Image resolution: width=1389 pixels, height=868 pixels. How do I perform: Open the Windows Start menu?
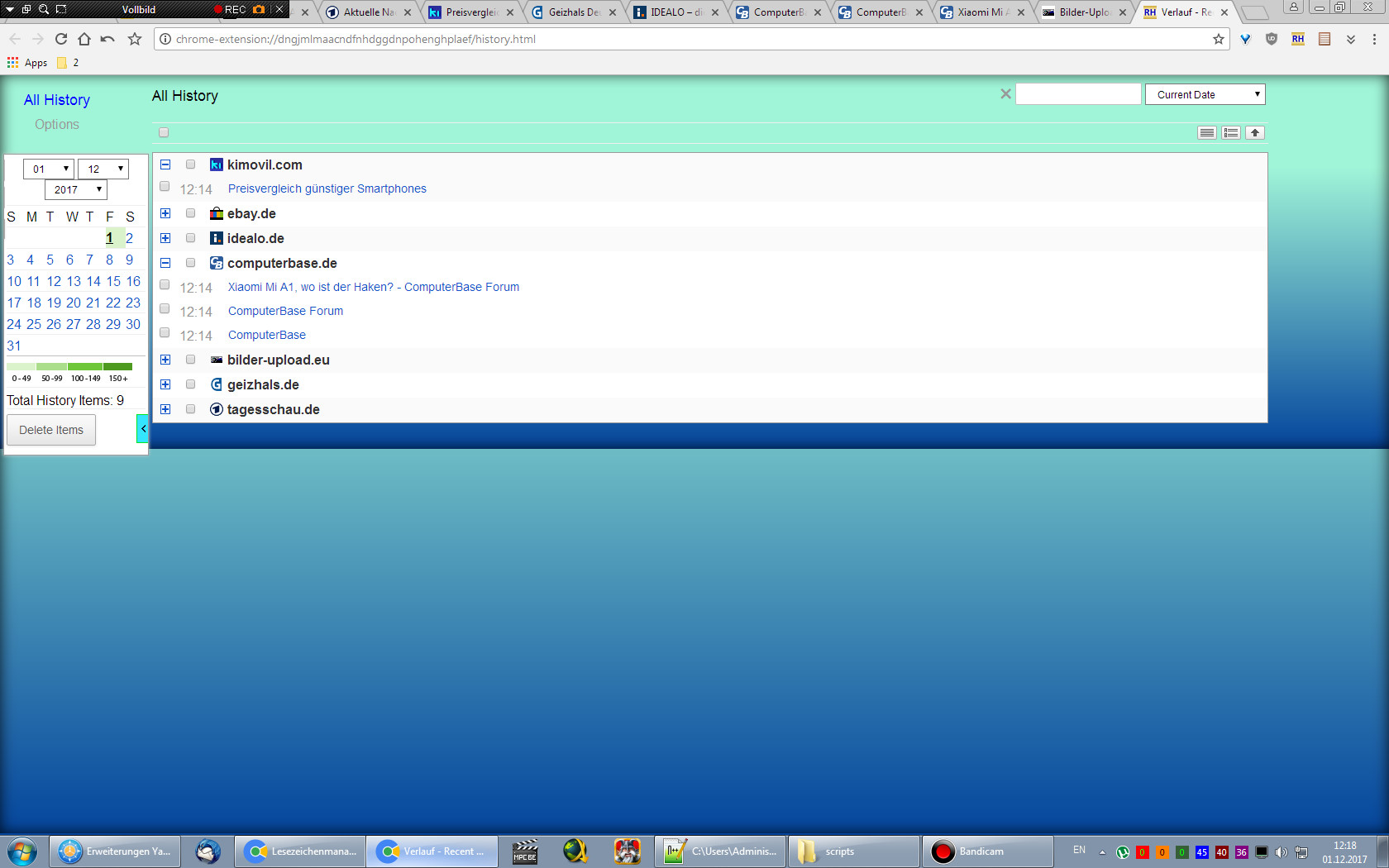point(22,851)
